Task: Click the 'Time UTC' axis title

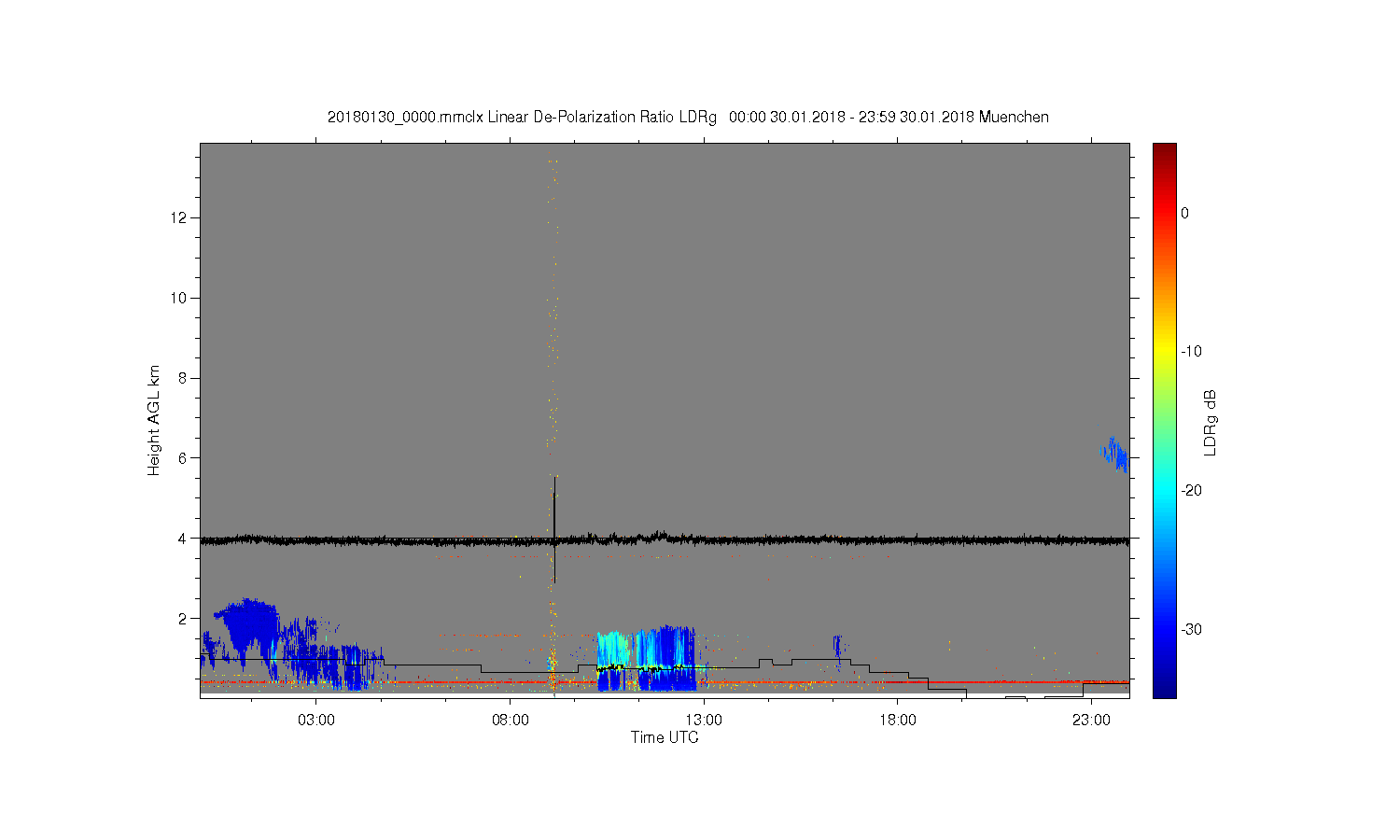Action: [x=665, y=737]
